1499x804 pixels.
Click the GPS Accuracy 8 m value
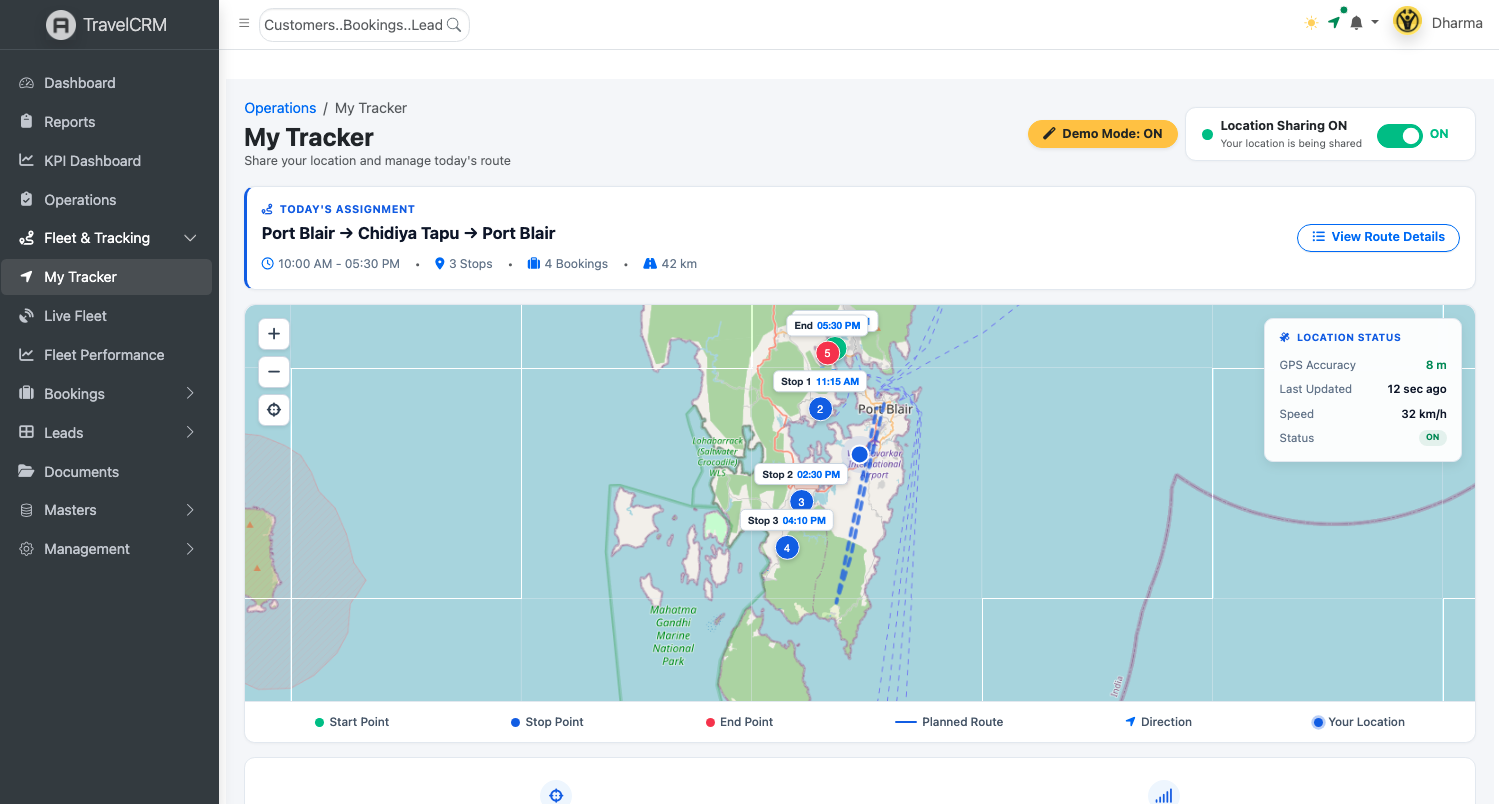pyautogui.click(x=1436, y=365)
